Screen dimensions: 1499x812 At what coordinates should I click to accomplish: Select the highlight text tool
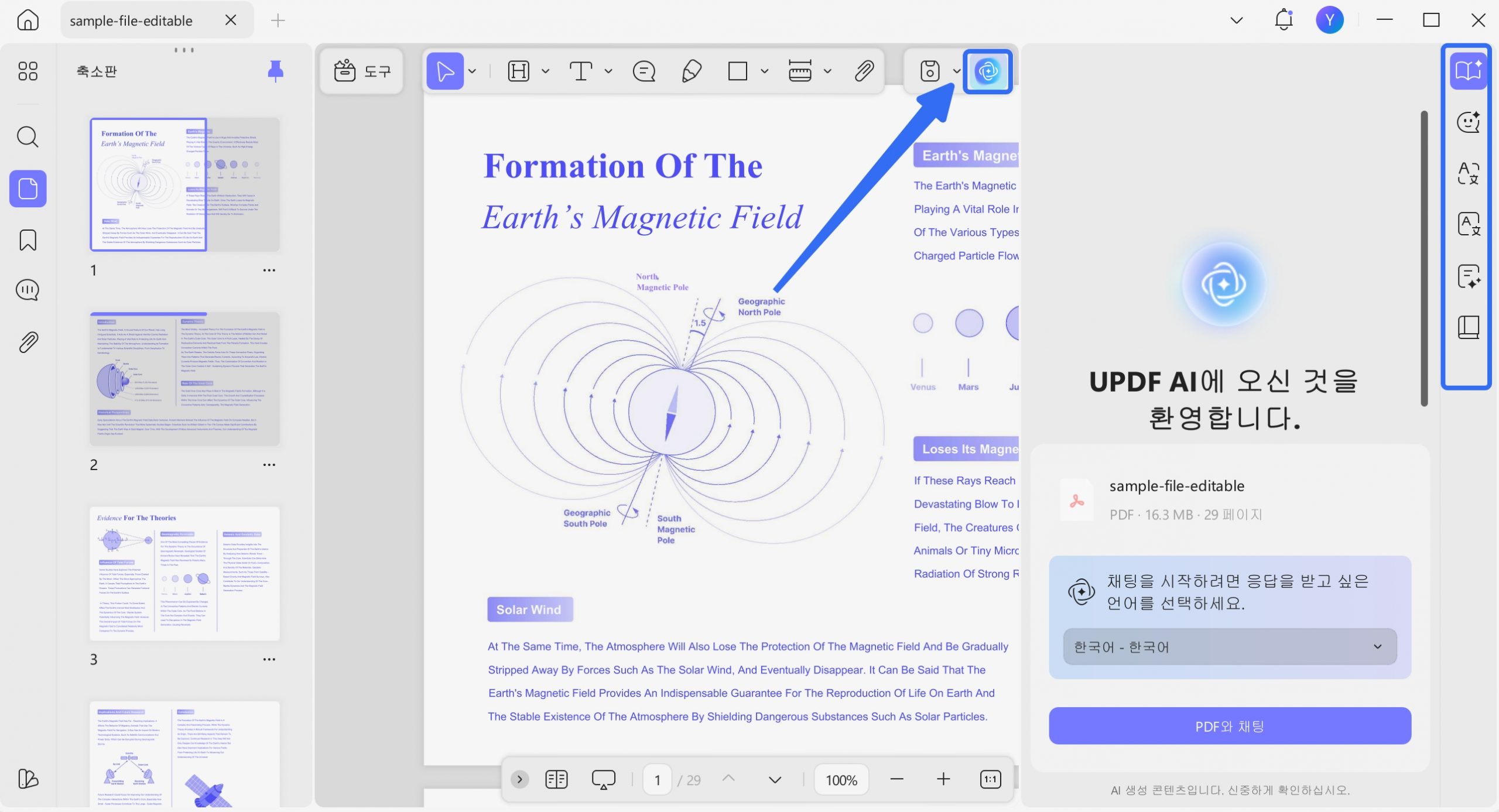click(518, 71)
